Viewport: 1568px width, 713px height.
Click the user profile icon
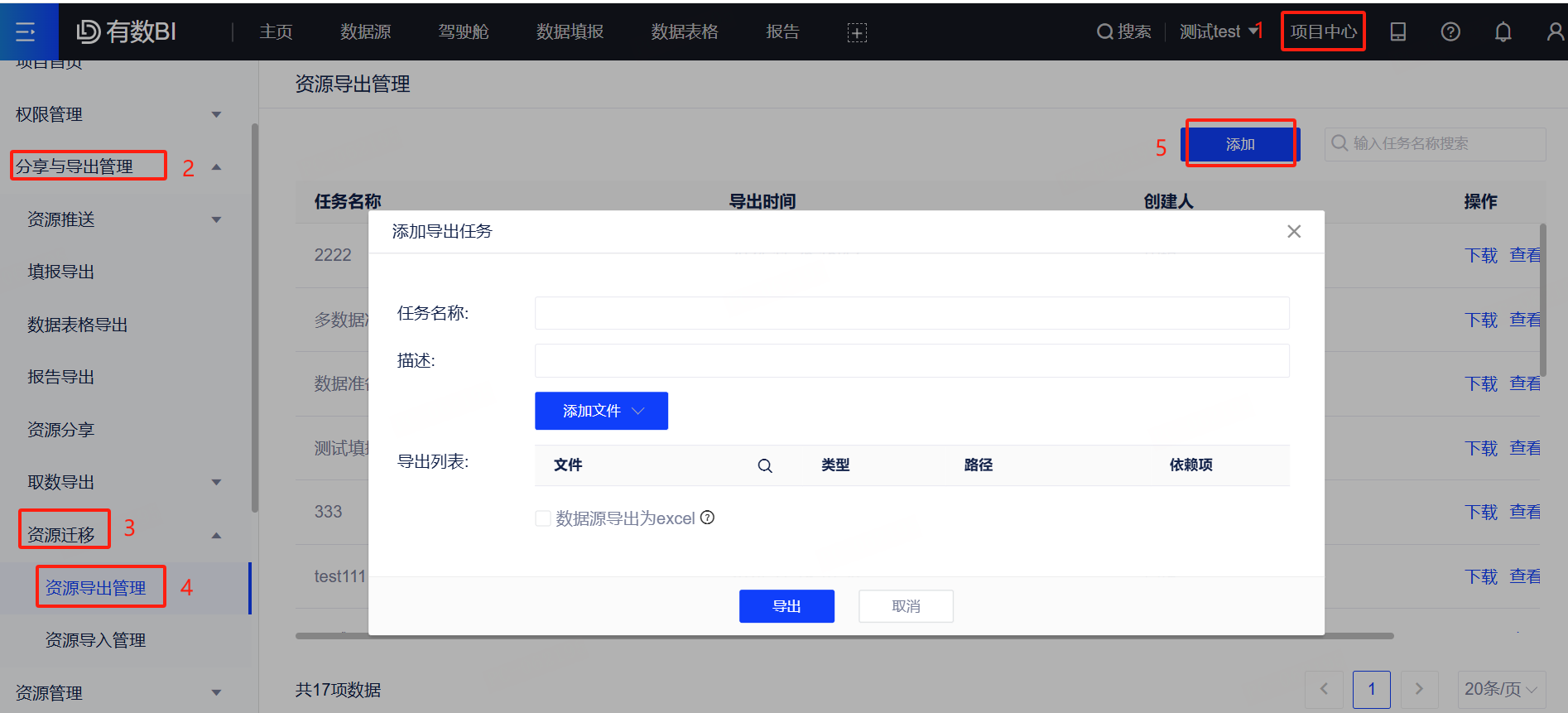click(1555, 32)
